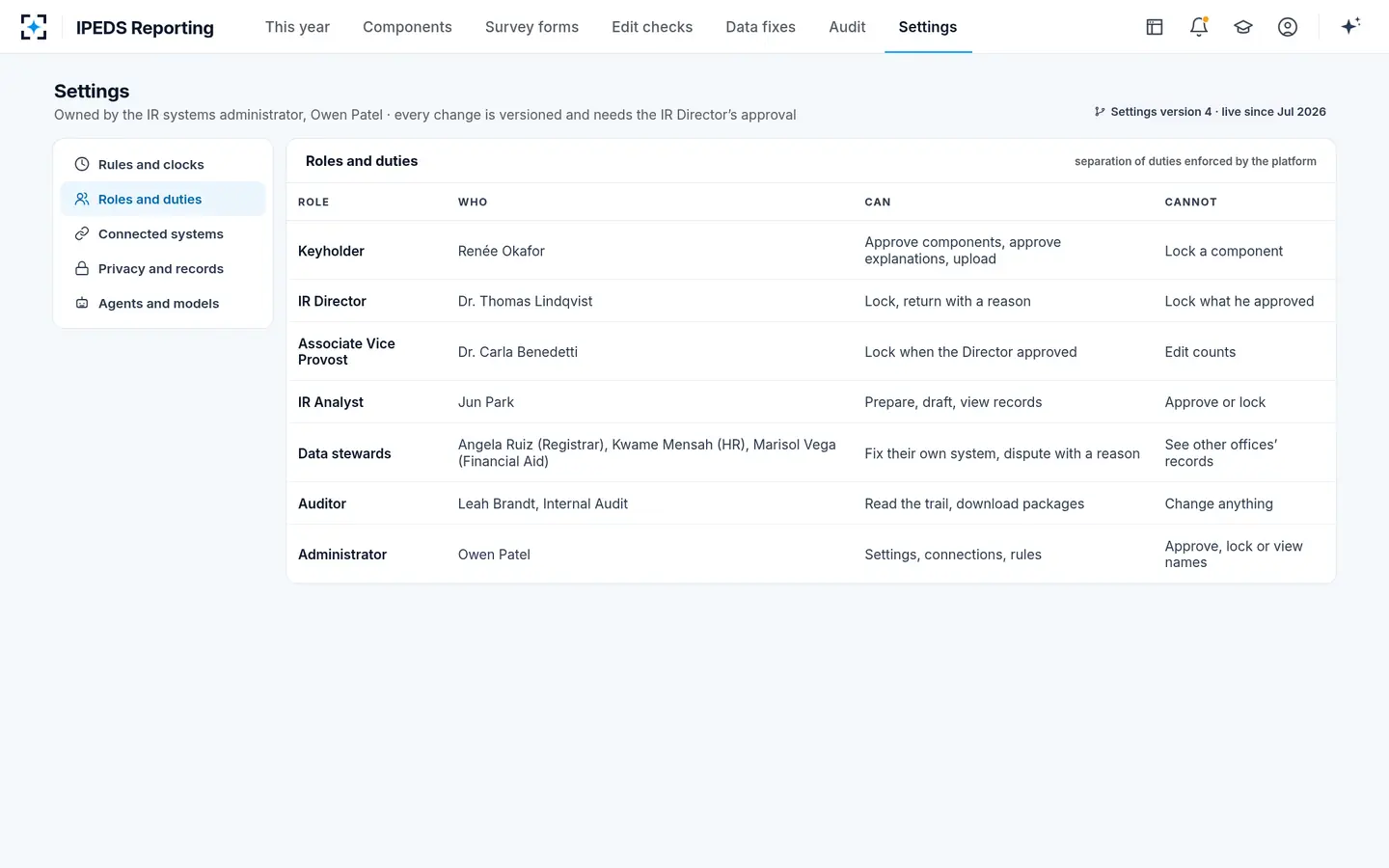
Task: Open Agents and models settings section
Action: point(163,304)
